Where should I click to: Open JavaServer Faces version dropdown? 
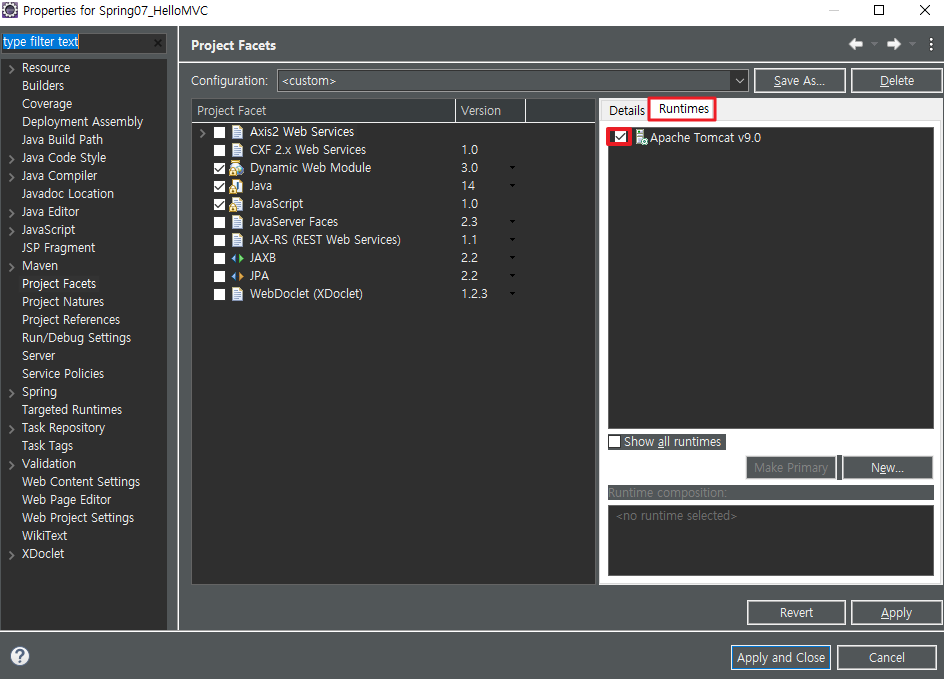[x=512, y=222]
